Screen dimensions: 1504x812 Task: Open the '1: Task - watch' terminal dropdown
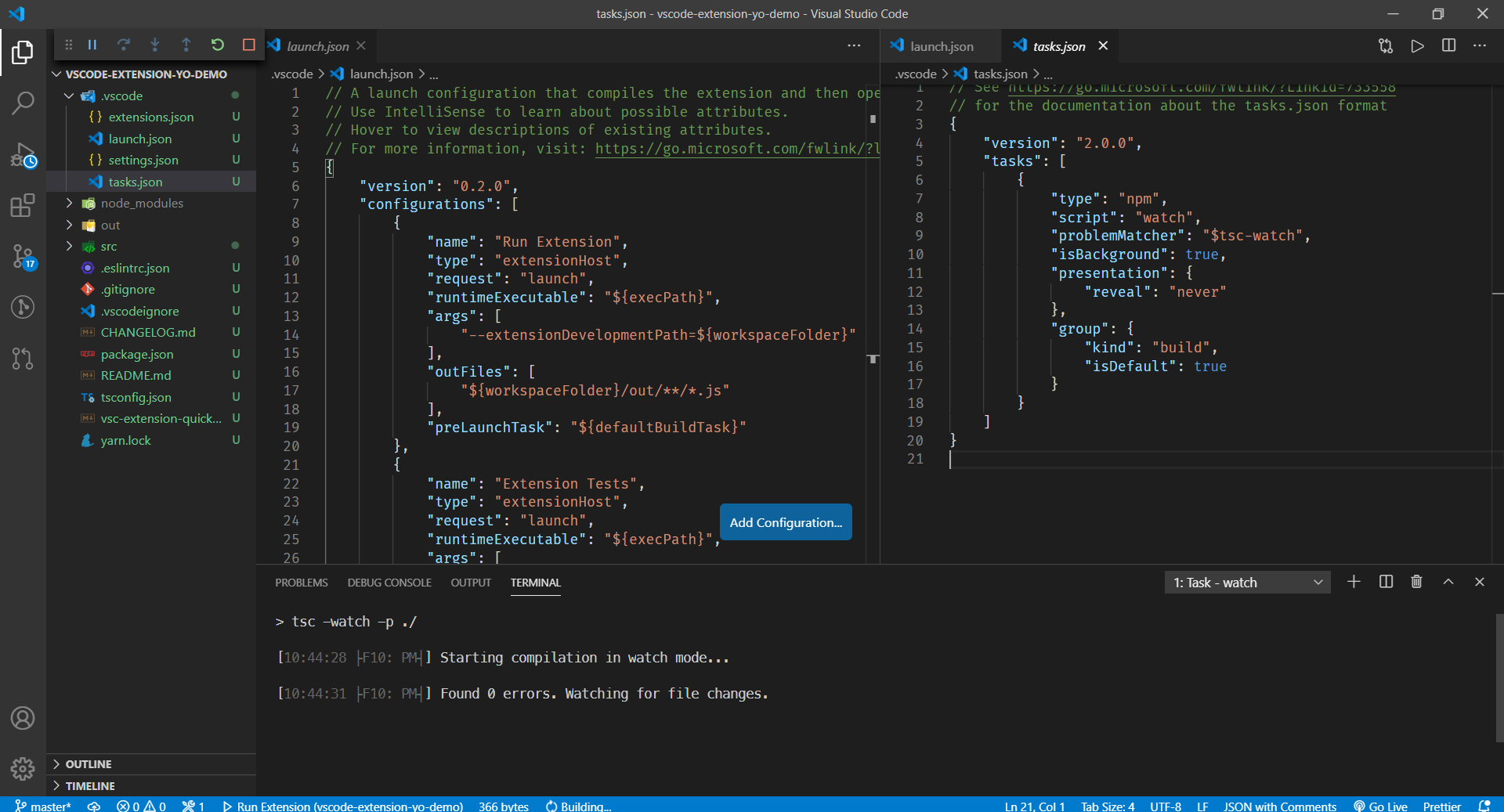coord(1246,582)
